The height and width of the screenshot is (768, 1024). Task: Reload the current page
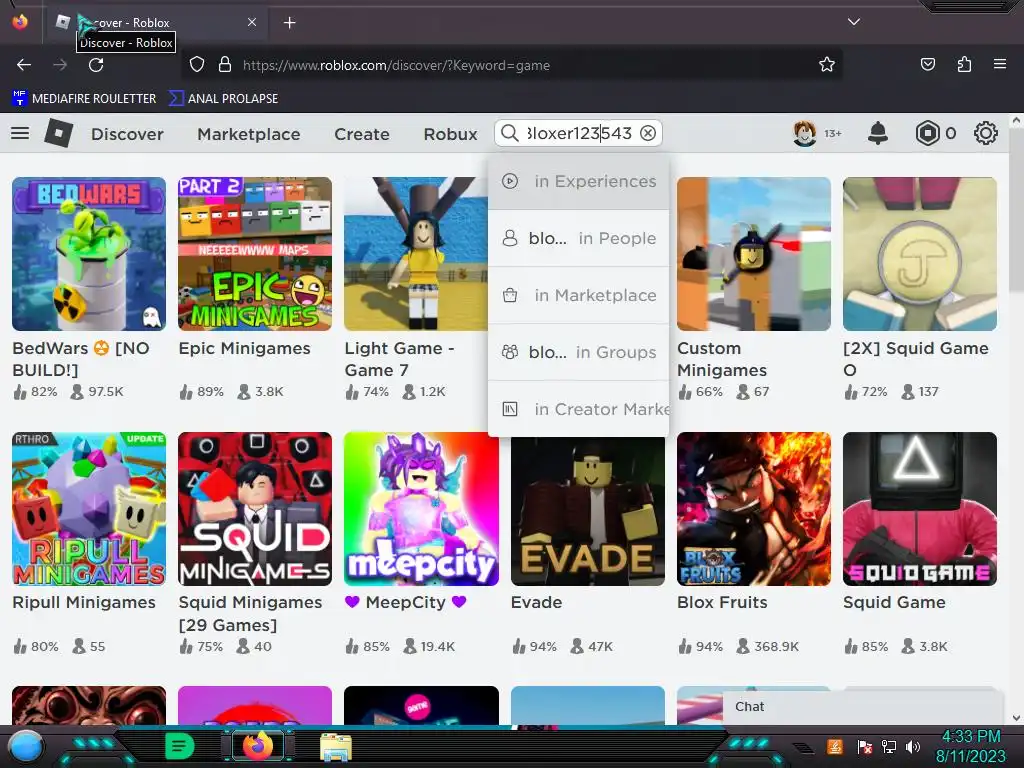[96, 65]
